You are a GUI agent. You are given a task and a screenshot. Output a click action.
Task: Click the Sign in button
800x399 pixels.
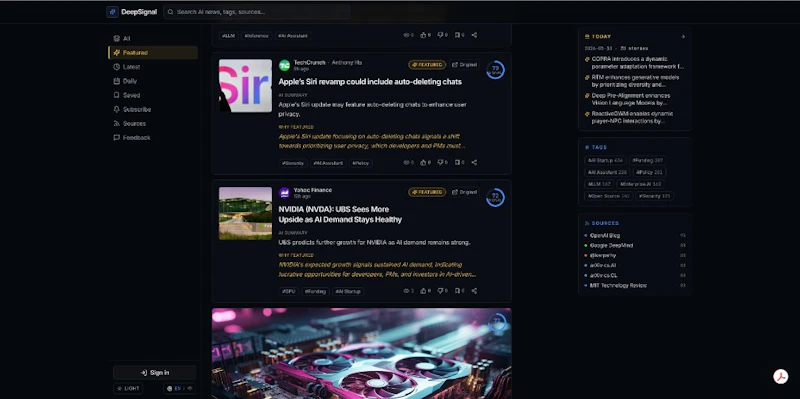tap(155, 372)
